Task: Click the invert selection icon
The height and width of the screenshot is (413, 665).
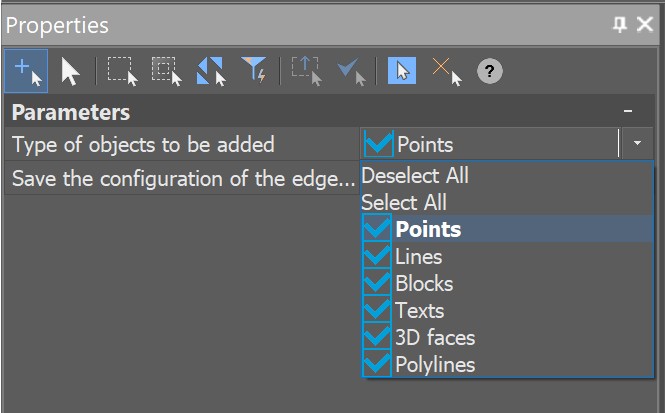Action: (x=210, y=71)
